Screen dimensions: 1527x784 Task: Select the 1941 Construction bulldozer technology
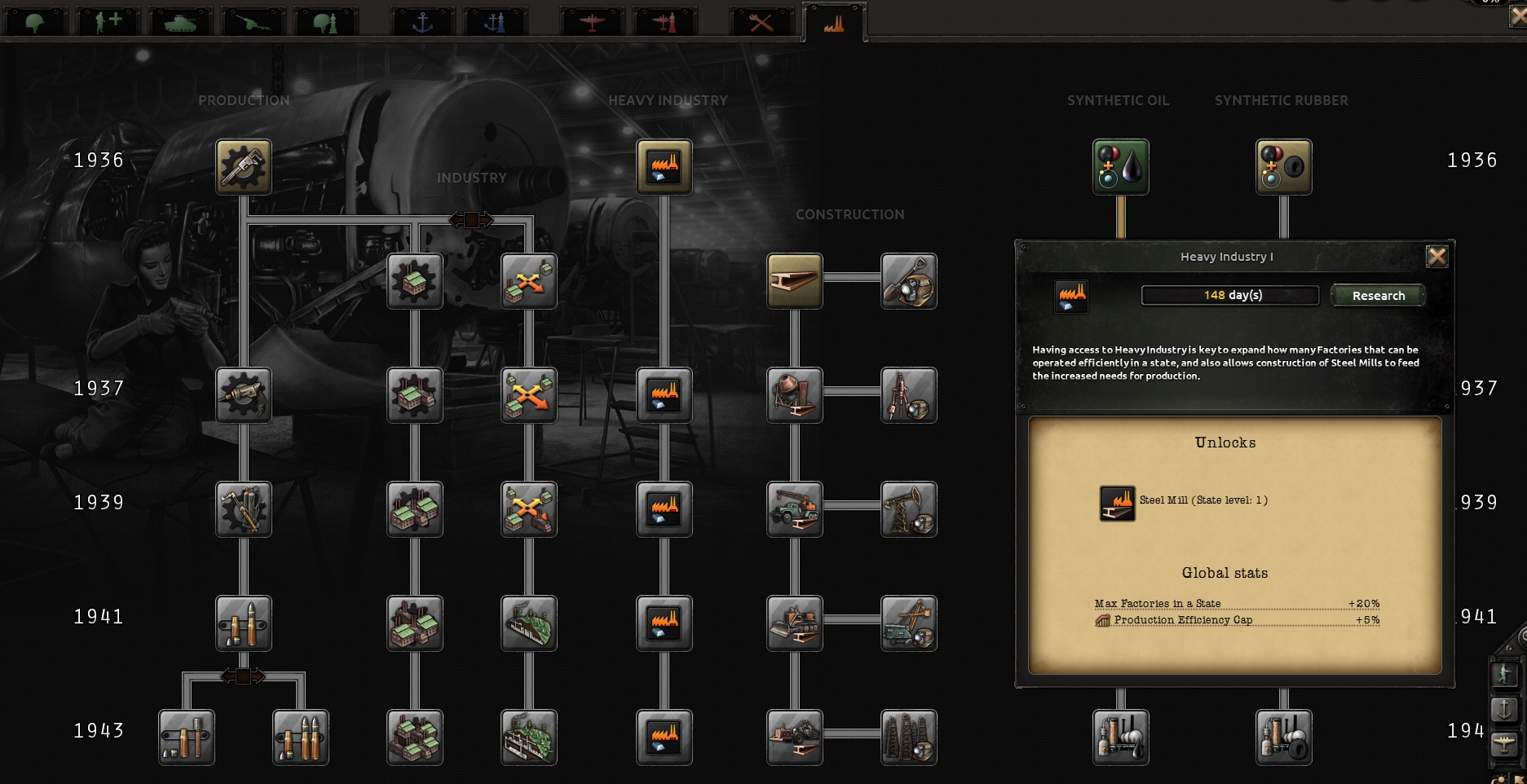[x=795, y=623]
